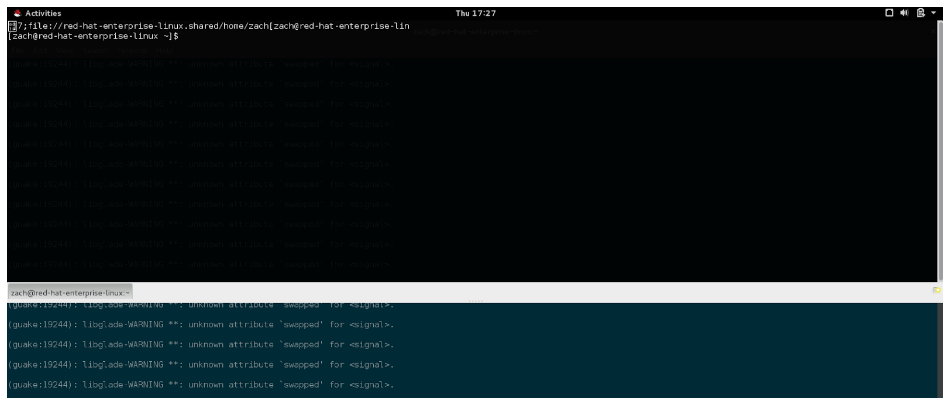
Task: Click the yellow new tab icon on tab bar
Action: coord(937,291)
